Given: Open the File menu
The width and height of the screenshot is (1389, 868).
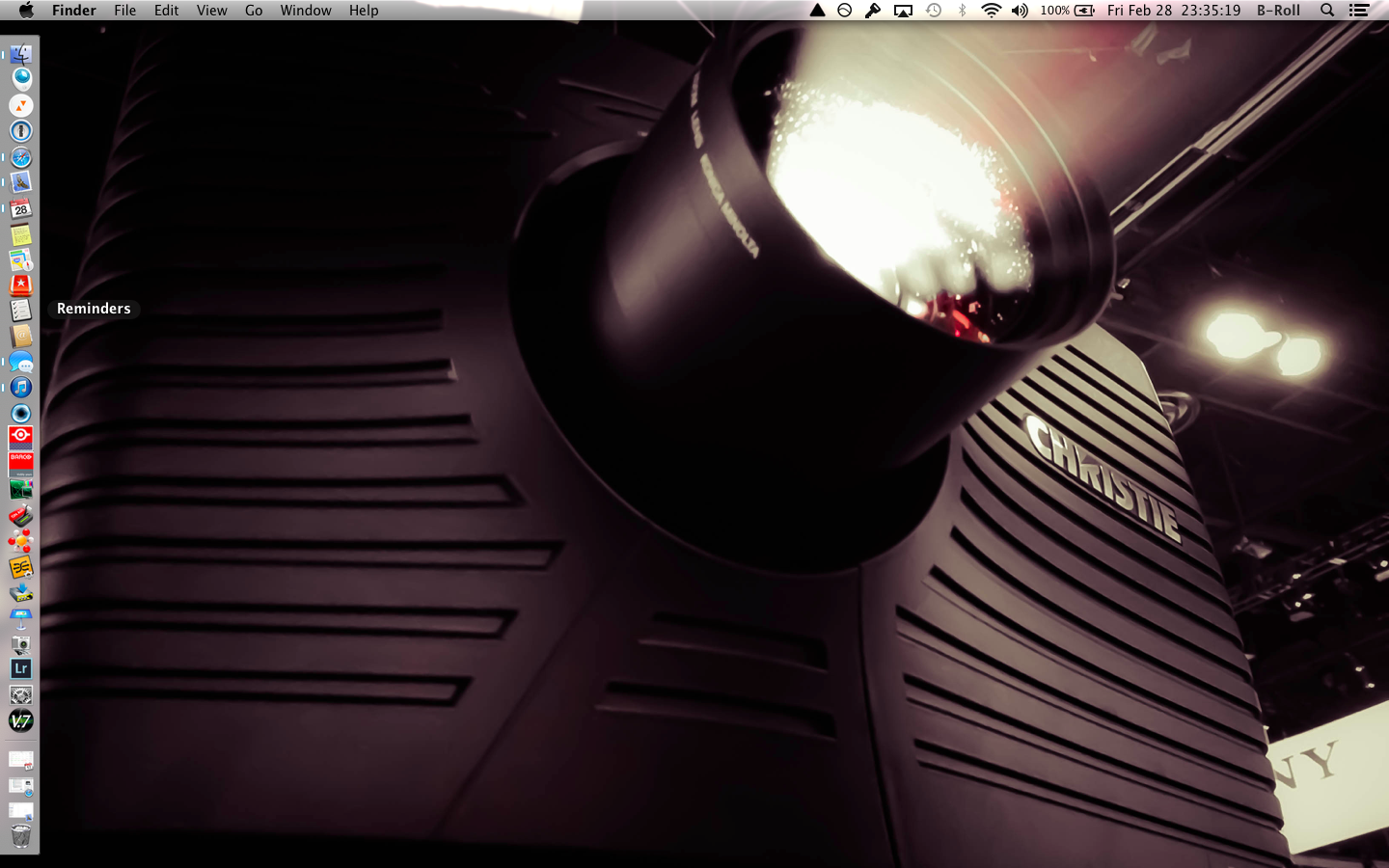Looking at the screenshot, I should tap(125, 11).
